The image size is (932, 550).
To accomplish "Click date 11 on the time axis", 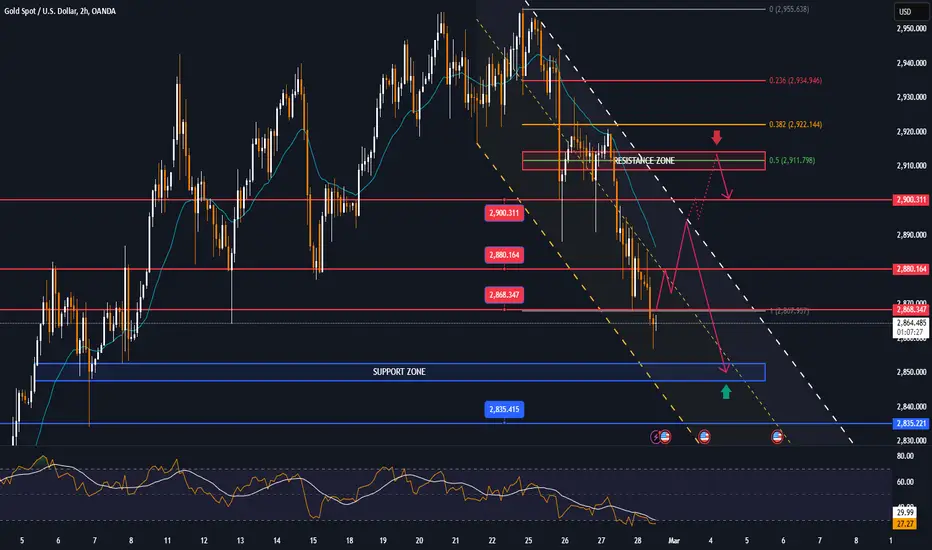I will [168, 540].
